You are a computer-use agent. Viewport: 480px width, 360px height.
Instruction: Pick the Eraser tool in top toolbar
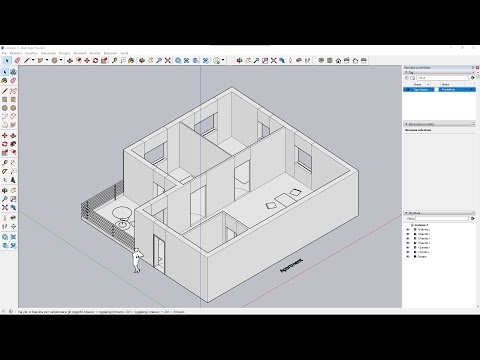[x=17, y=60]
